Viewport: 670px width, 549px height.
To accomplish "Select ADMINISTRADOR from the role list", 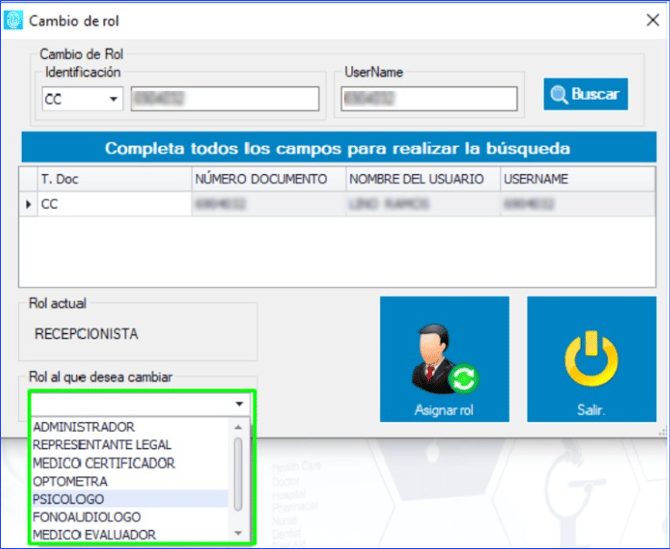I will 83,427.
